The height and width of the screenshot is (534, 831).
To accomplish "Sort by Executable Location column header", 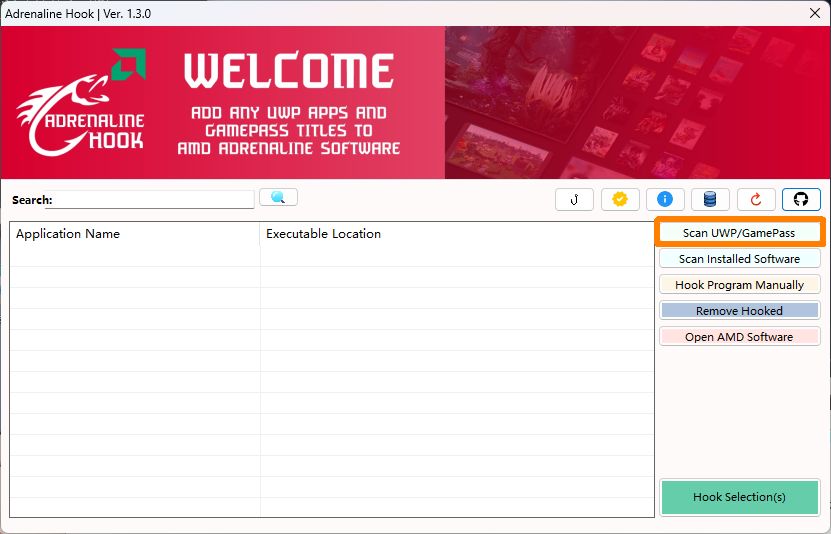I will [457, 234].
